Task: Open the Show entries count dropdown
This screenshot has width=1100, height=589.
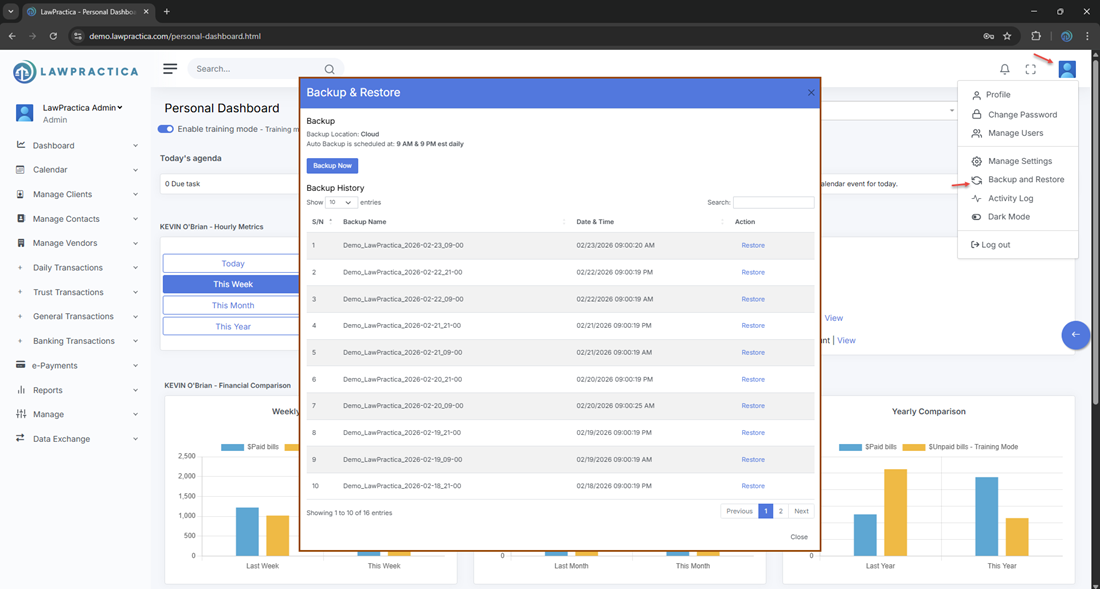Action: coord(341,203)
